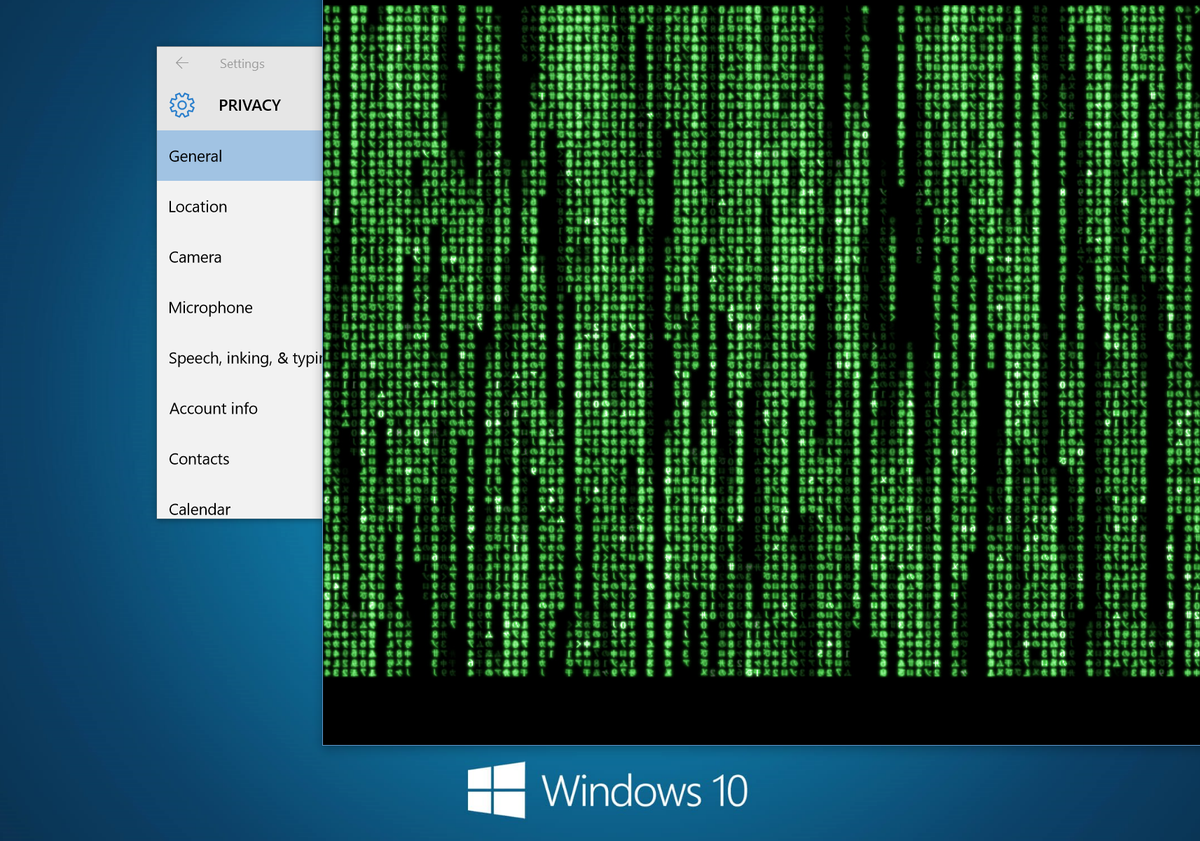Open the Microphone privacy settings
Image resolution: width=1200 pixels, height=841 pixels.
(240, 308)
